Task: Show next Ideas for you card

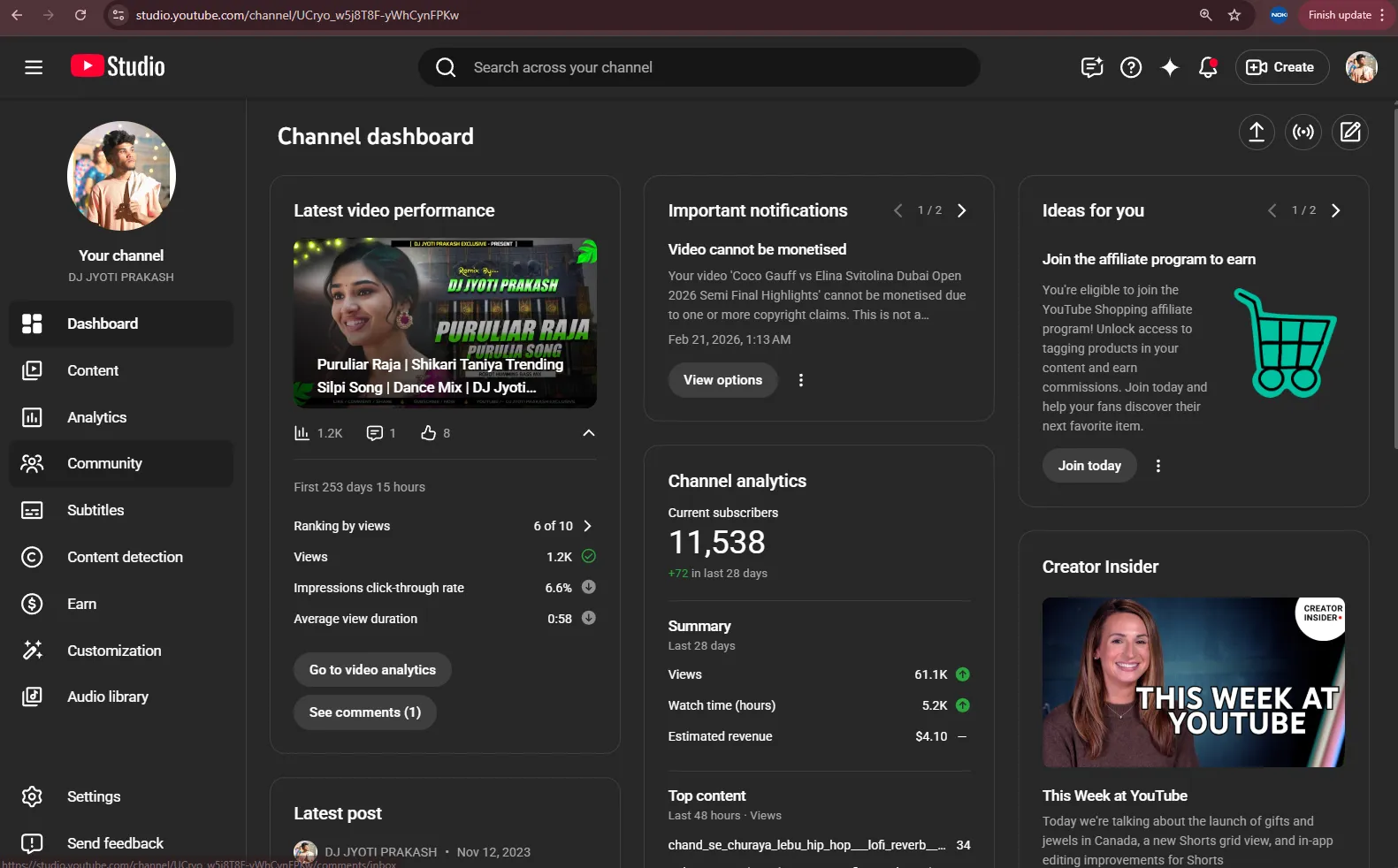Action: pyautogui.click(x=1336, y=210)
